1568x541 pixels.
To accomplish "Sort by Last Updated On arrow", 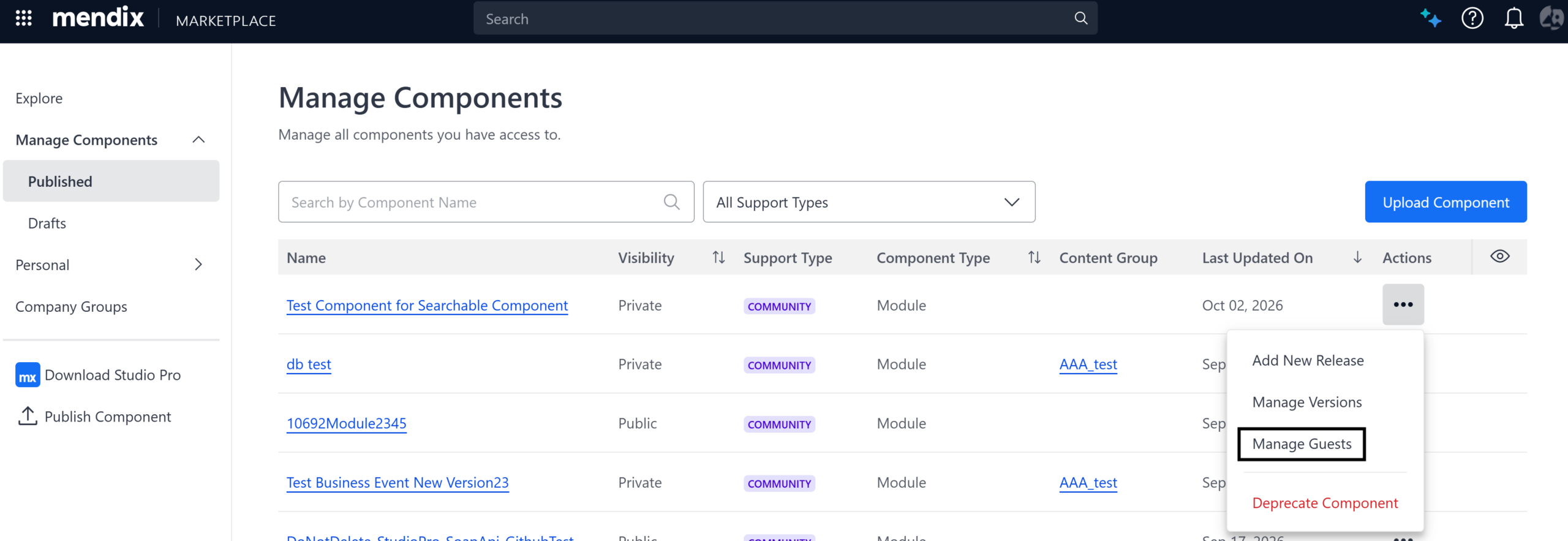I will click(x=1357, y=258).
